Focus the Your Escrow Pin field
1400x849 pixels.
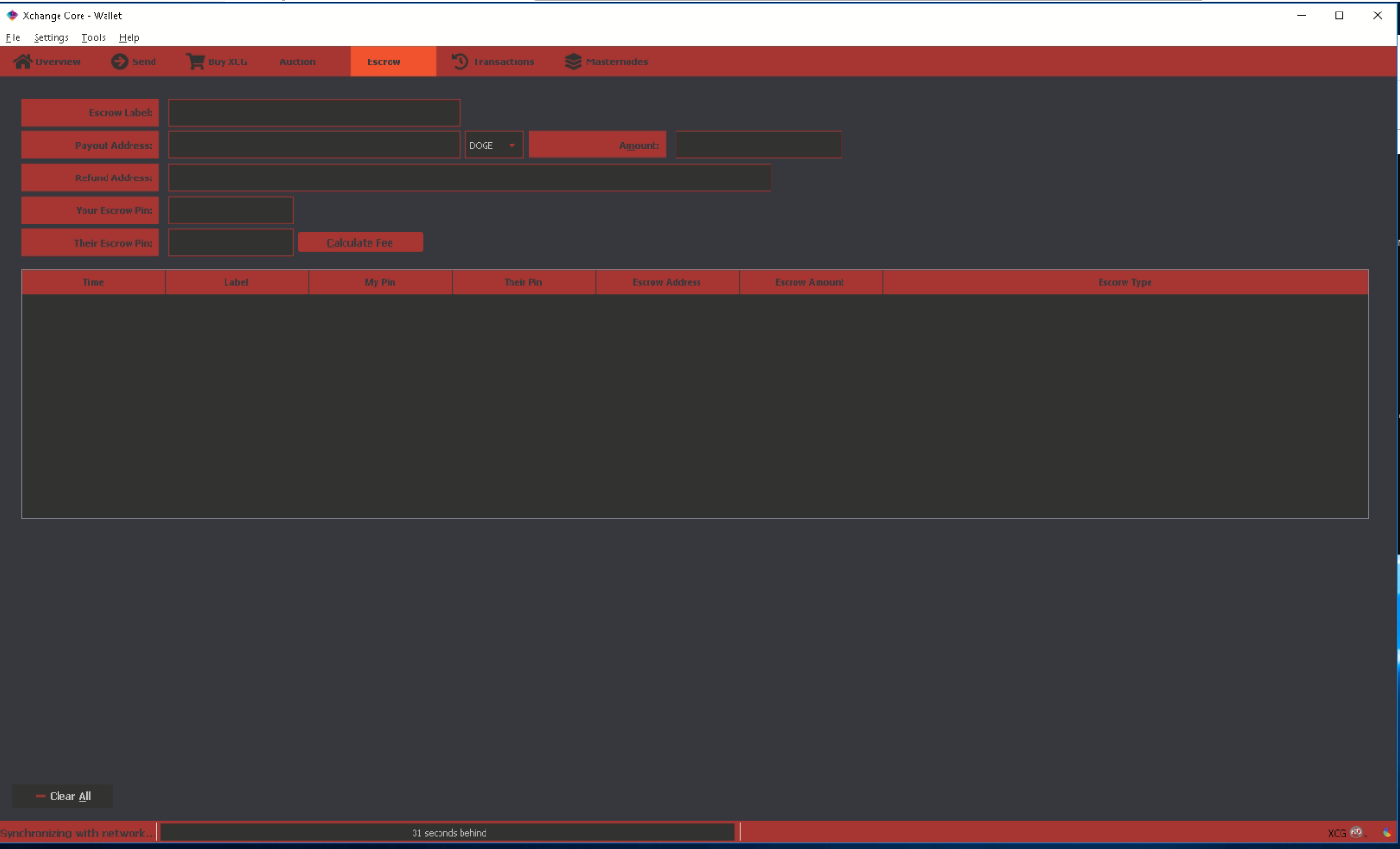pyautogui.click(x=230, y=210)
